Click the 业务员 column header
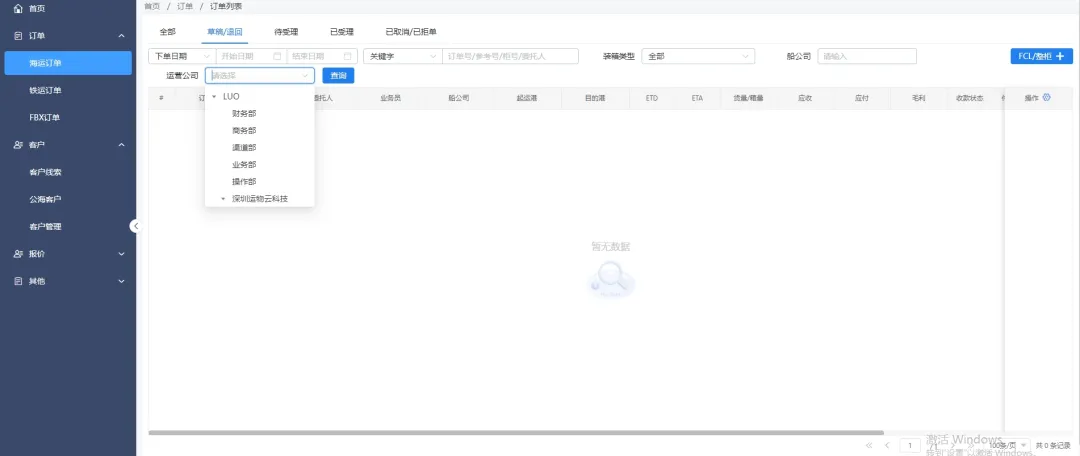 391,99
